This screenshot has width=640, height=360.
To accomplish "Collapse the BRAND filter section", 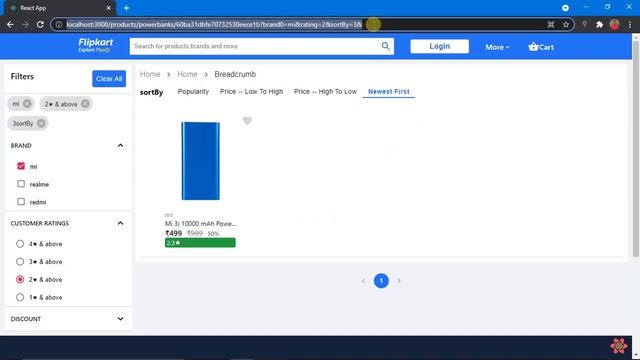I will pyautogui.click(x=120, y=145).
